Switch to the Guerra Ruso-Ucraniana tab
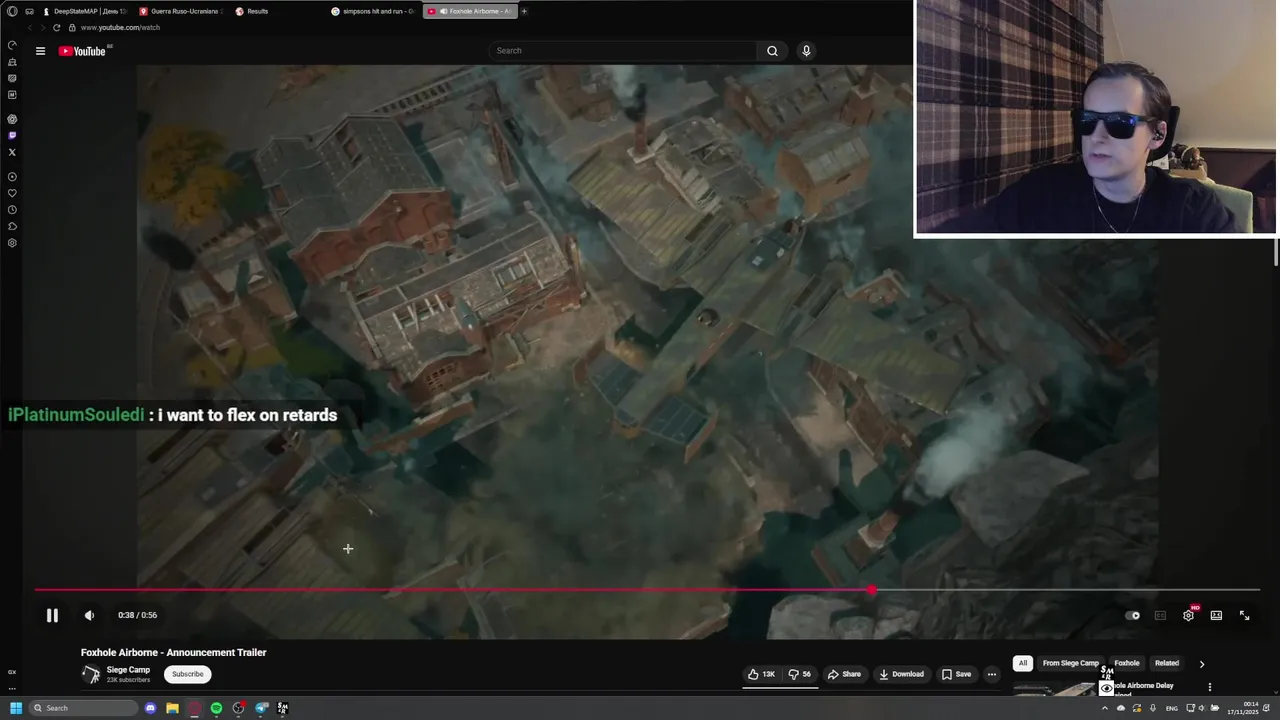The width and height of the screenshot is (1280, 720). 180,11
